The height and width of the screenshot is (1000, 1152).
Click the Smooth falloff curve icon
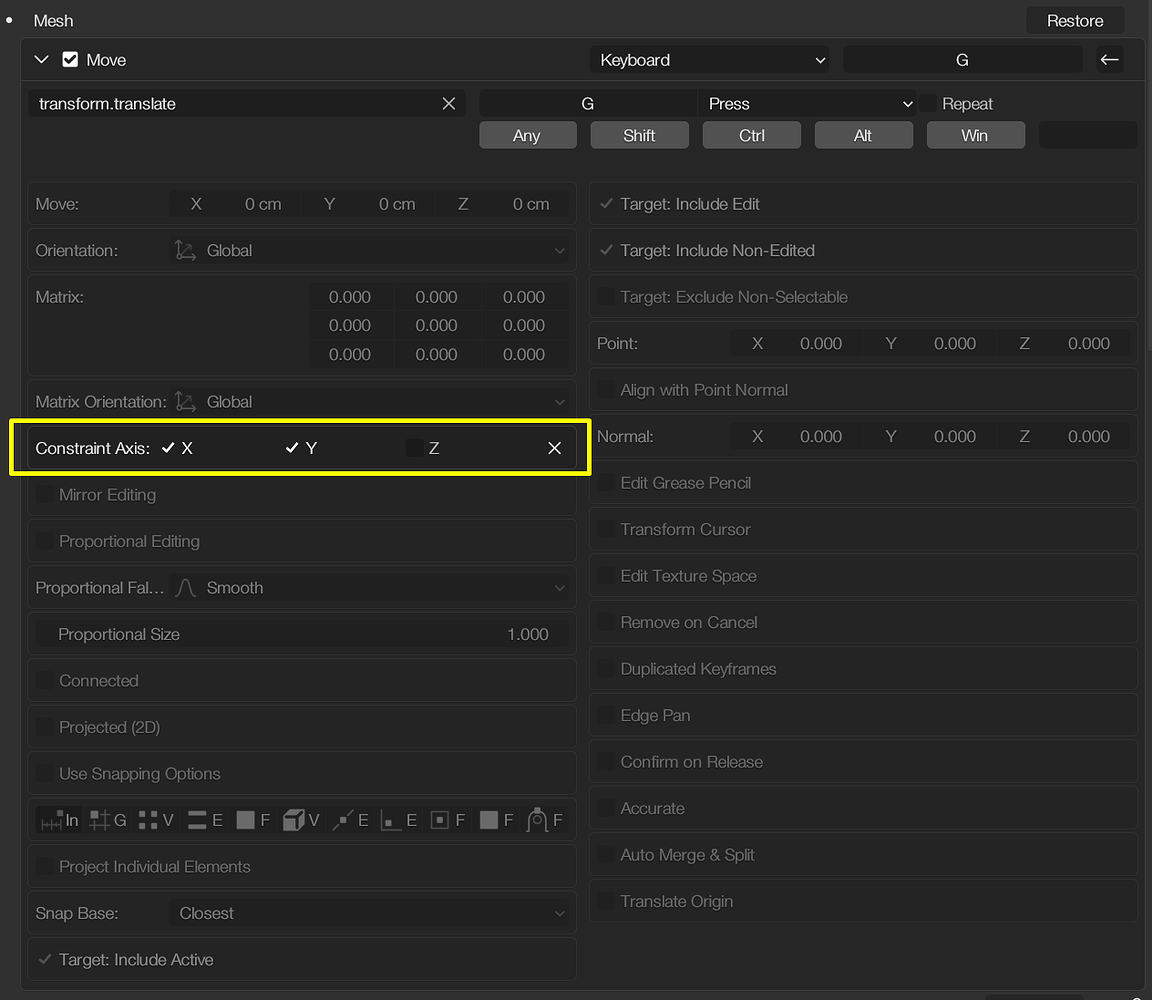[x=185, y=588]
